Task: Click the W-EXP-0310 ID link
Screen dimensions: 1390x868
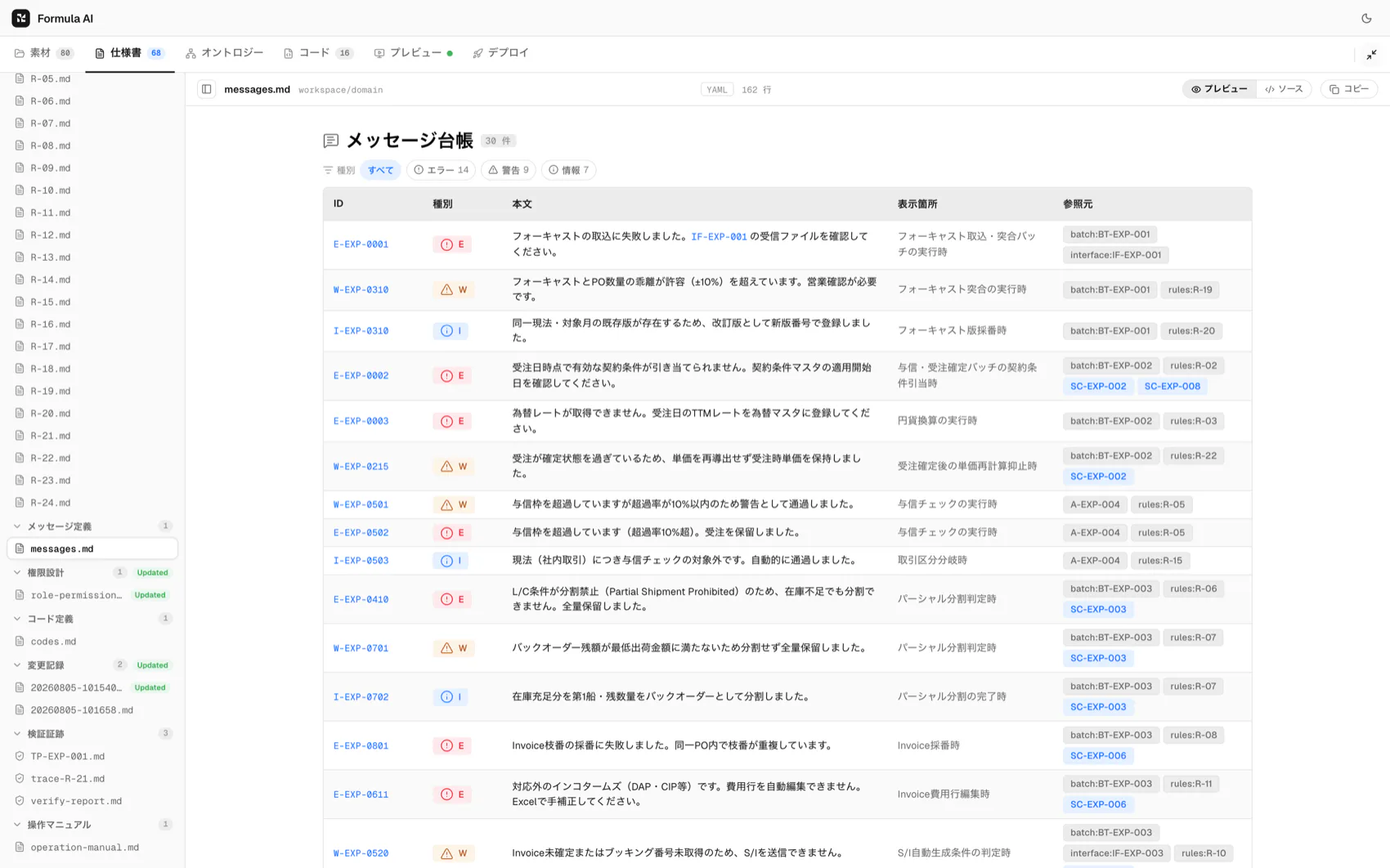Action: point(361,289)
